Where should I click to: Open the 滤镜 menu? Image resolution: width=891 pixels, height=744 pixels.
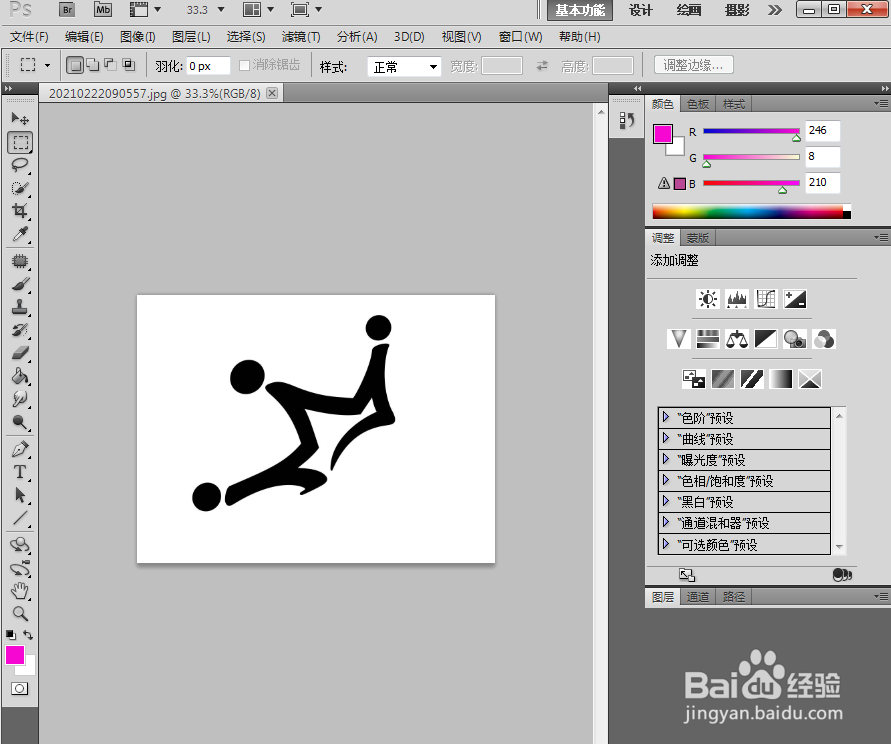(300, 36)
